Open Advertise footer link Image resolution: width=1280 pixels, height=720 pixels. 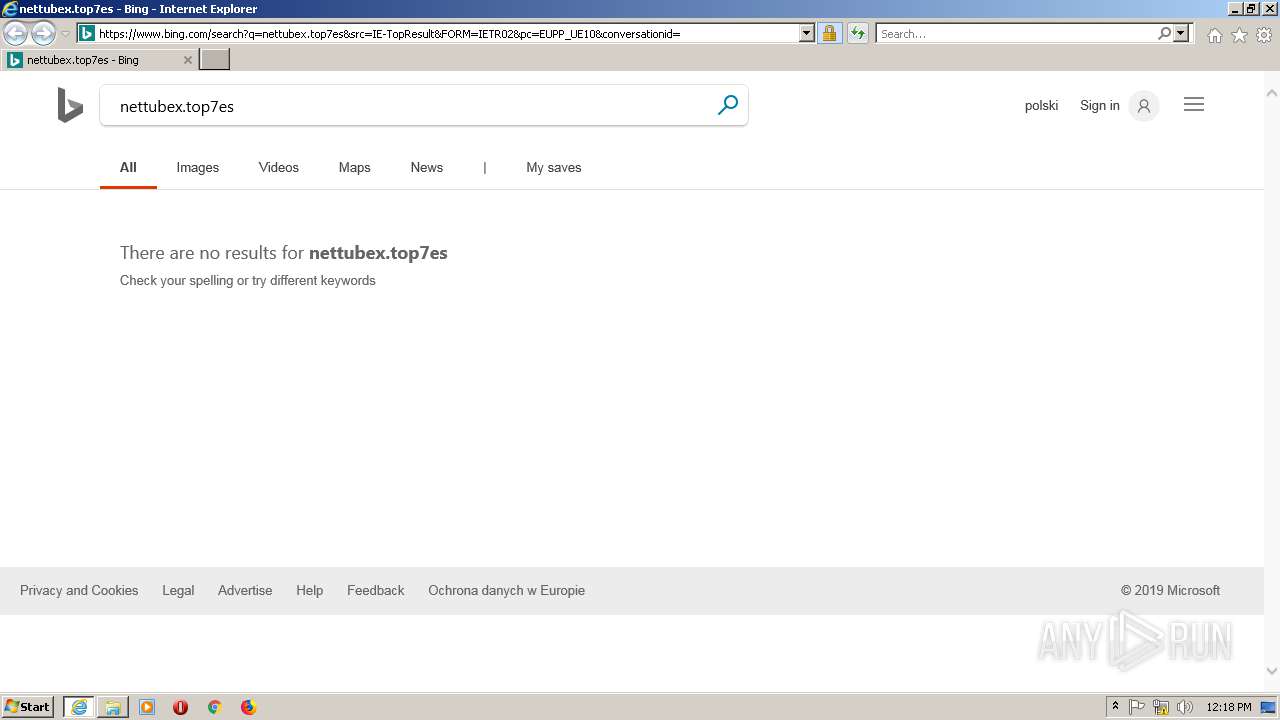click(245, 590)
